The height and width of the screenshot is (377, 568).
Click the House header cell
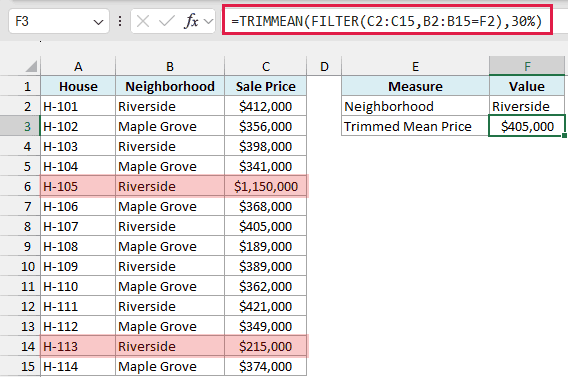[x=78, y=86]
